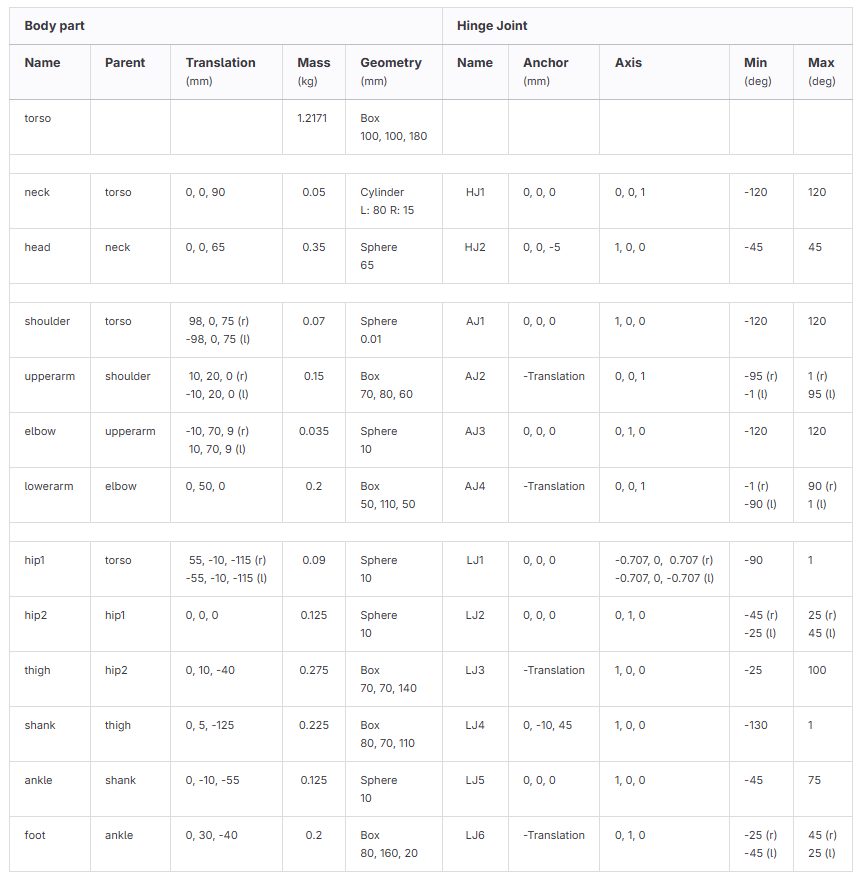Select the Mass (kg) column header
Screen dimensions: 861x879
(x=314, y=70)
